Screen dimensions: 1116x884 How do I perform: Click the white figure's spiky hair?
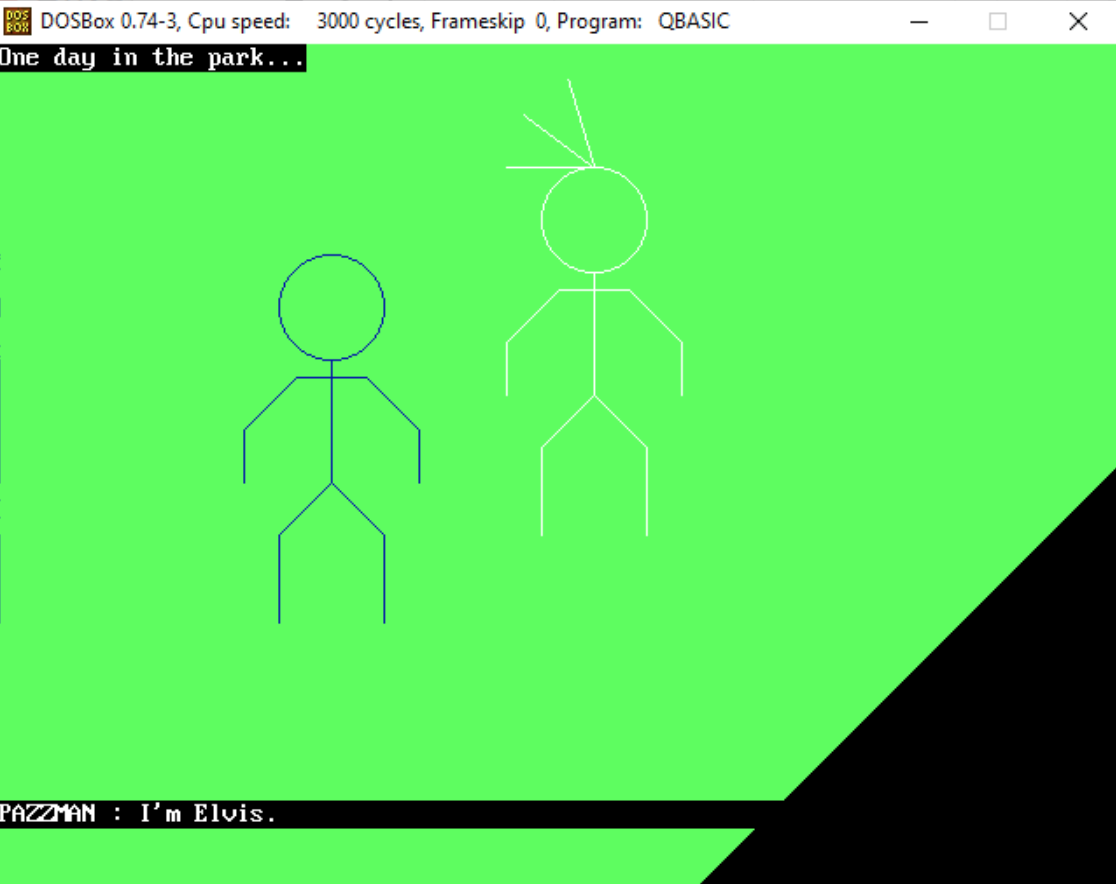[x=551, y=124]
